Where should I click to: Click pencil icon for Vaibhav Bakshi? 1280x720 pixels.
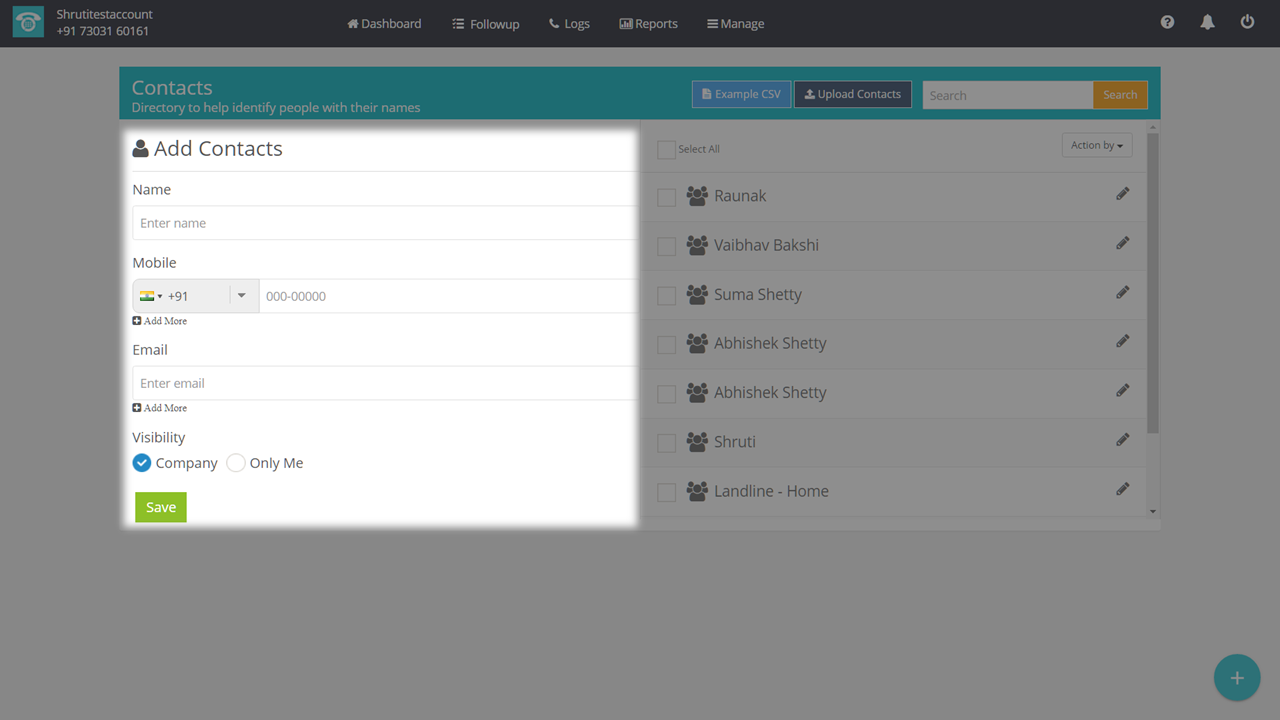pyautogui.click(x=1123, y=243)
